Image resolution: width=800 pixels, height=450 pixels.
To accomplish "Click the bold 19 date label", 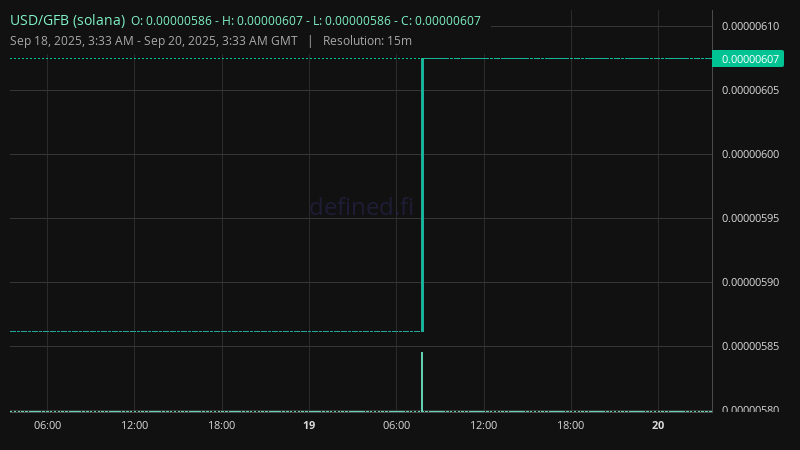I will [309, 426].
